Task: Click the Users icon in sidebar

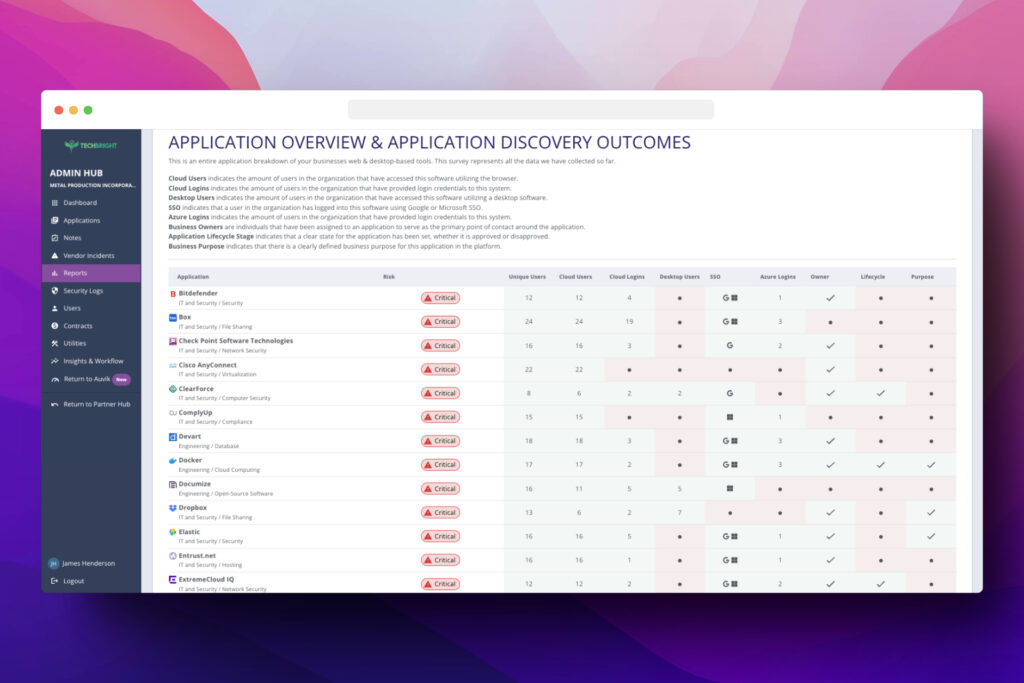Action: pos(55,308)
